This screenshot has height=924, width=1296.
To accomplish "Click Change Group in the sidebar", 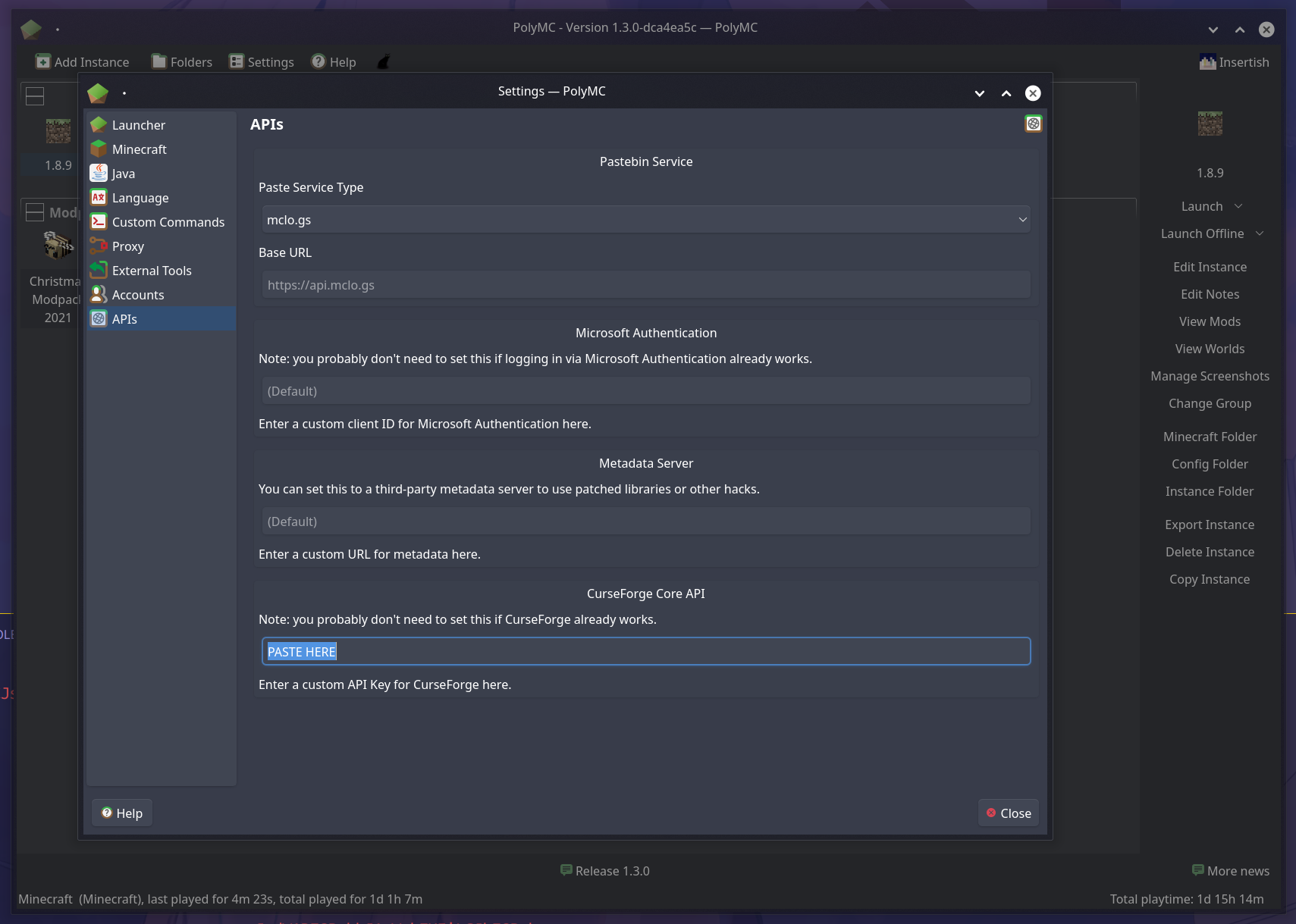I will click(1210, 403).
